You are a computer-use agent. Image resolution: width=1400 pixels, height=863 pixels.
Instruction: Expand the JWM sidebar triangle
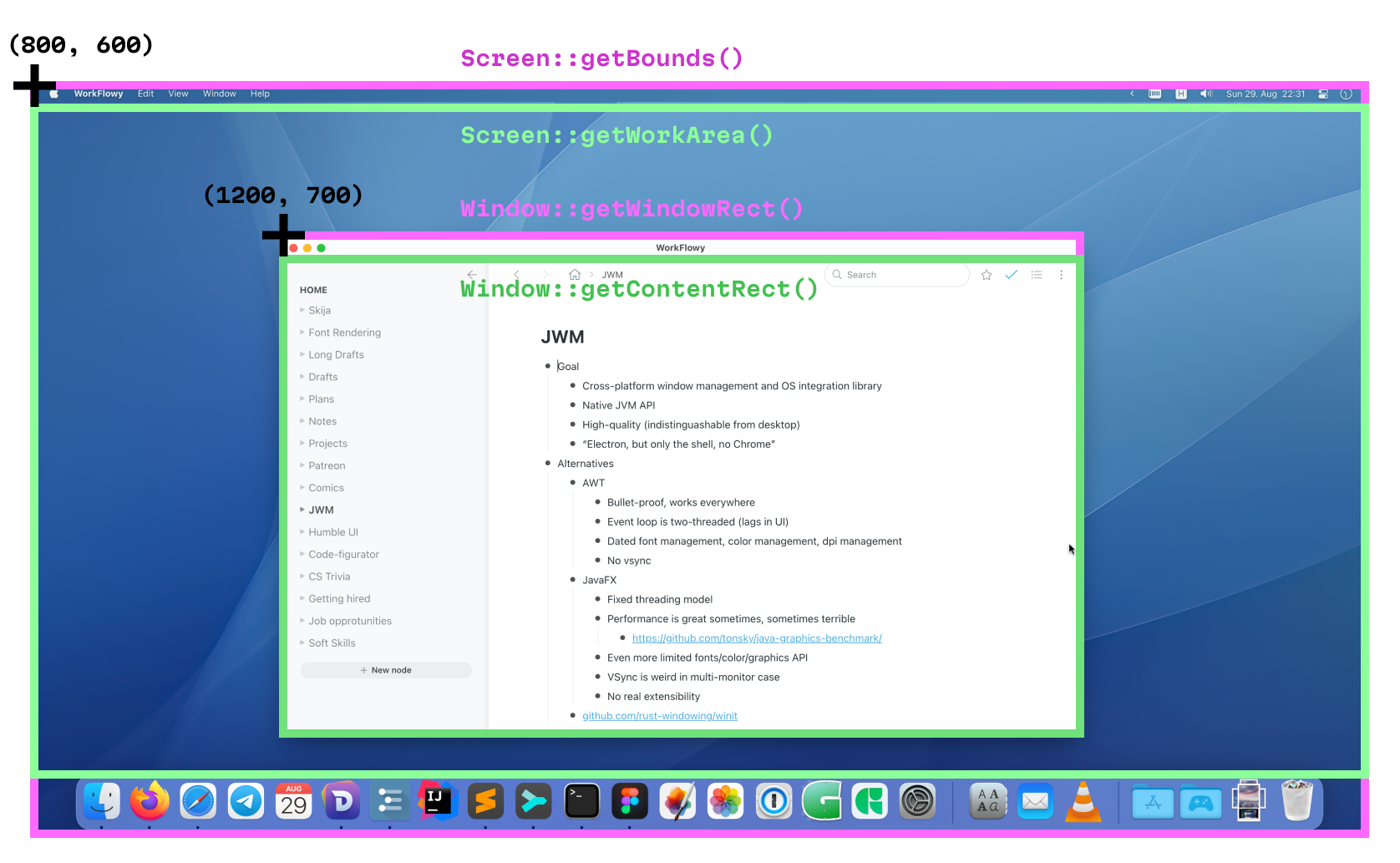point(302,510)
